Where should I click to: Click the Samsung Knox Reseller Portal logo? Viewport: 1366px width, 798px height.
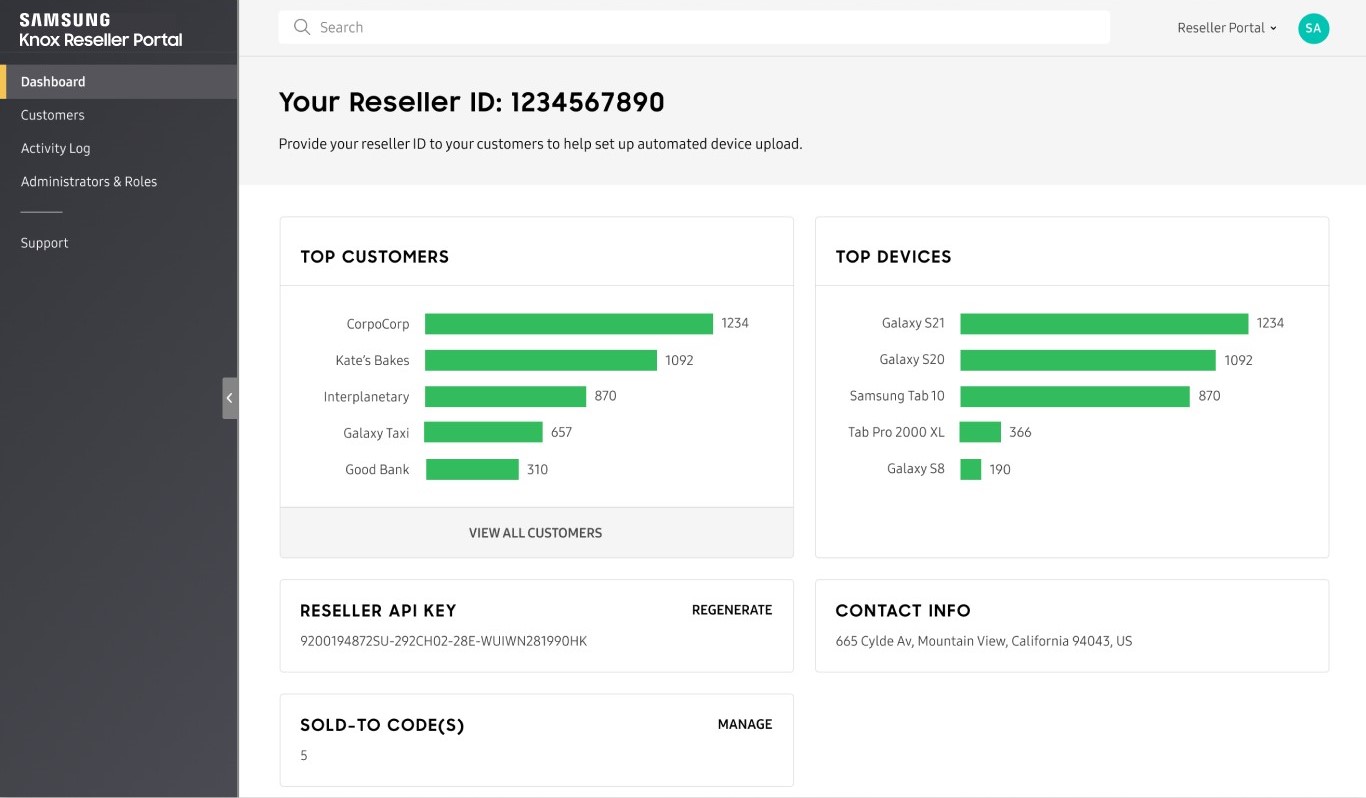click(x=101, y=30)
